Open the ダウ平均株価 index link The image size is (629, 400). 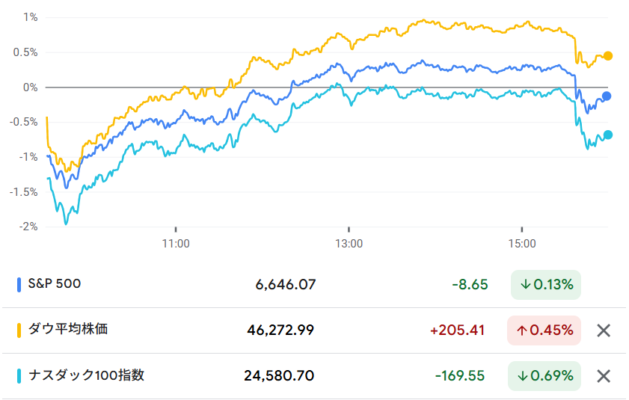click(85, 330)
